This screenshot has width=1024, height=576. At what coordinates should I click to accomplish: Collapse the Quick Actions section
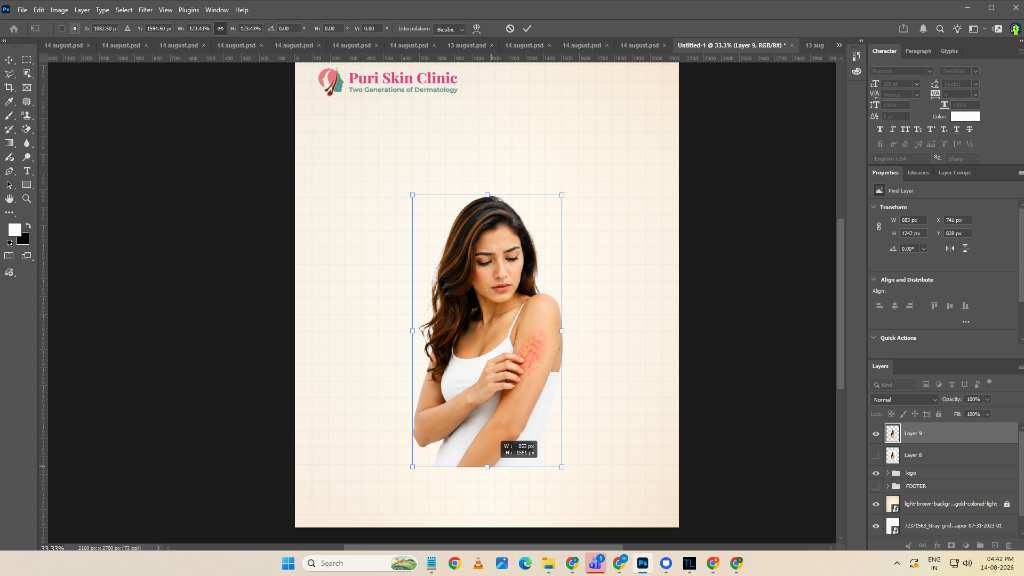pyautogui.click(x=874, y=338)
